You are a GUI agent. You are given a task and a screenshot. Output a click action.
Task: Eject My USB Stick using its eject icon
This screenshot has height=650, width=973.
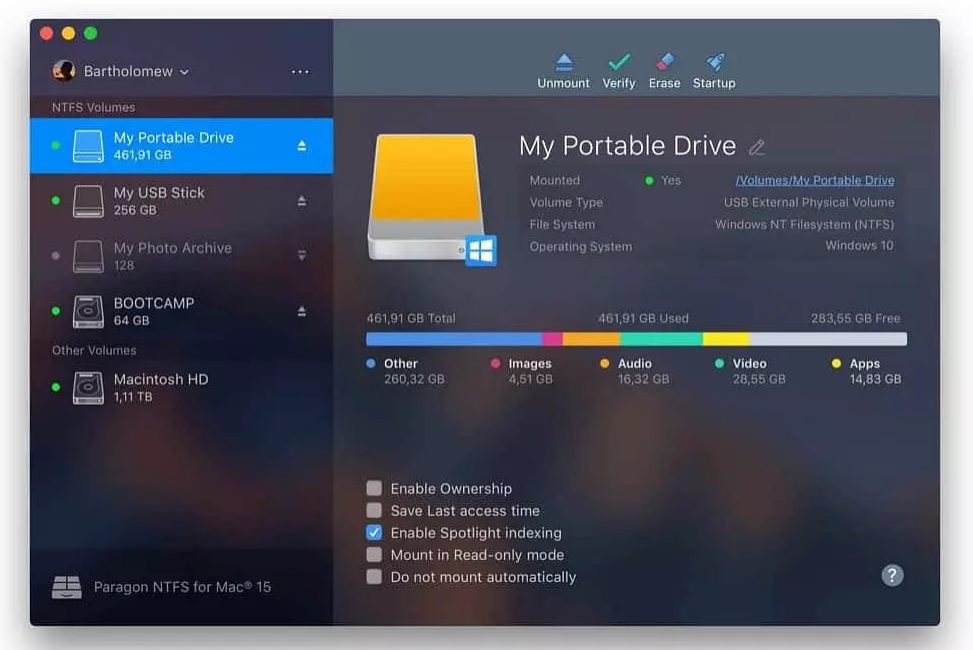tap(302, 201)
